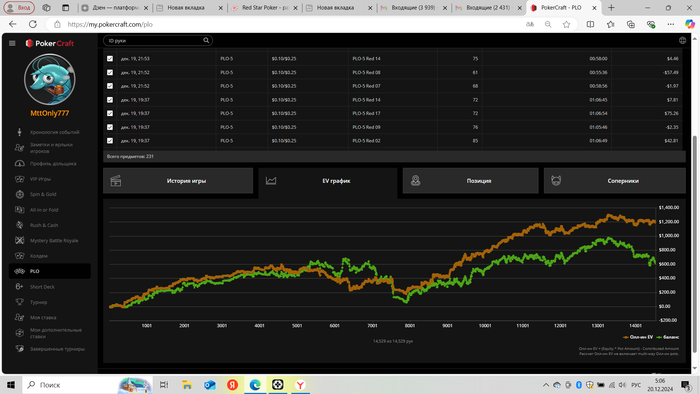Switch to Входящие (3 939) Gmail tab

point(414,8)
